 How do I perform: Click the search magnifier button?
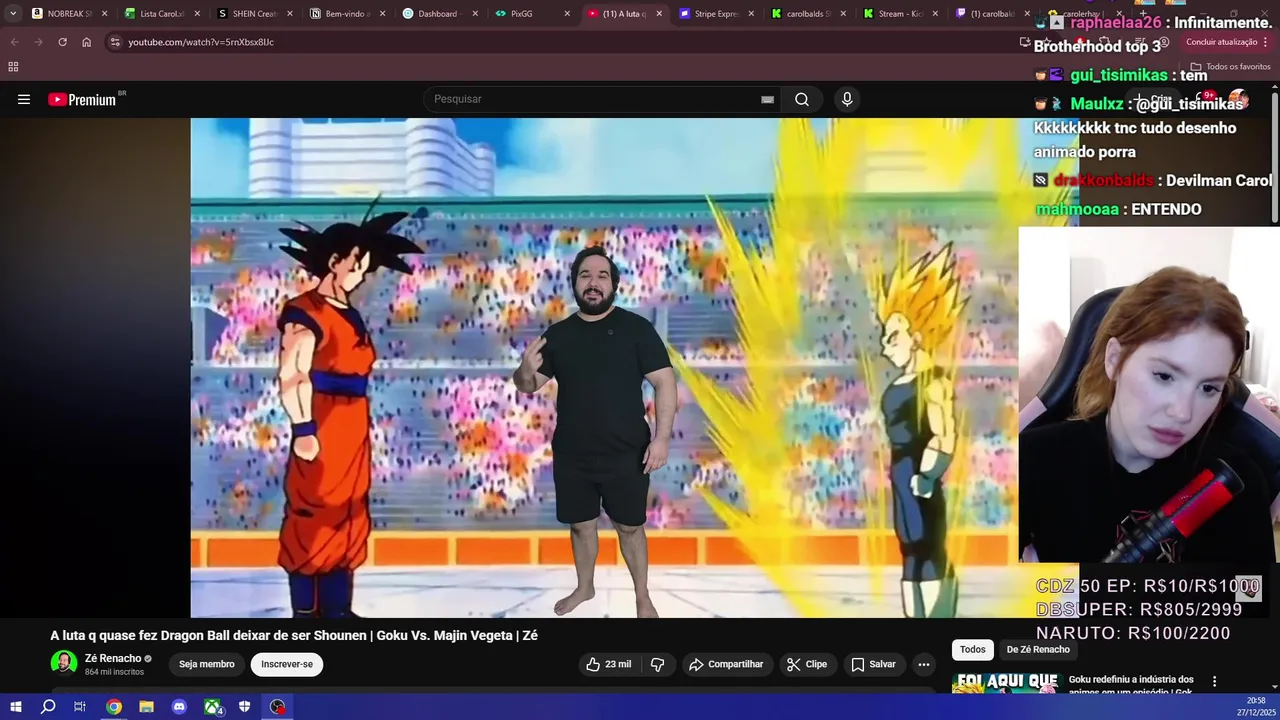point(802,99)
